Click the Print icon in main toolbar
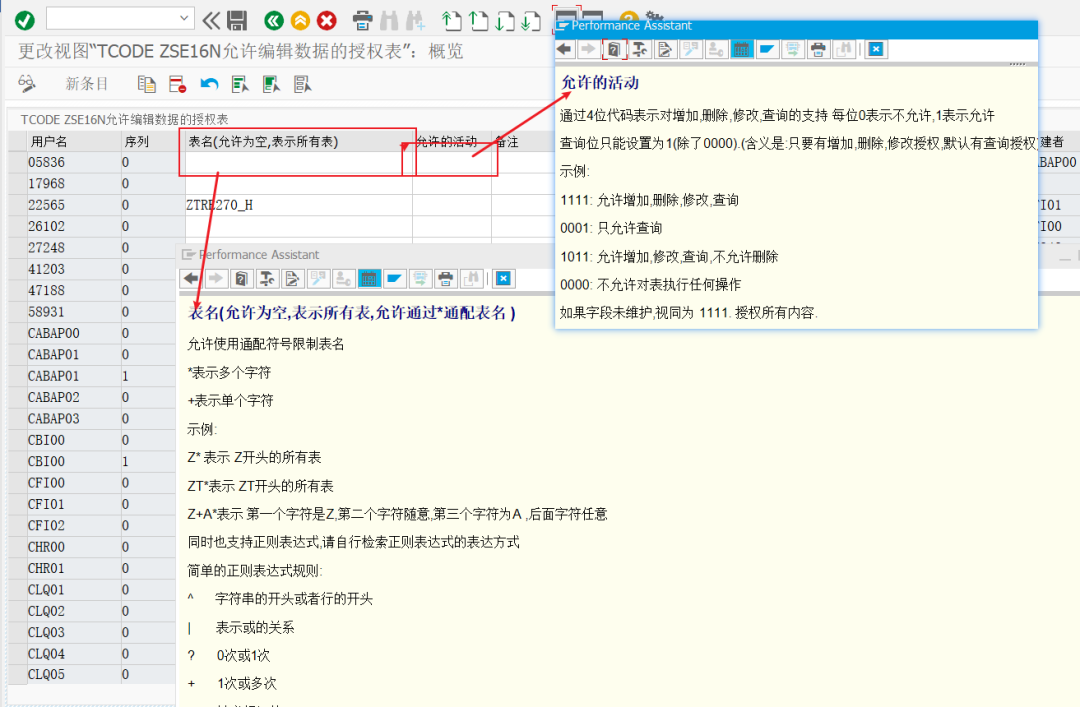Screen dimensions: 1080x707 click(x=362, y=21)
